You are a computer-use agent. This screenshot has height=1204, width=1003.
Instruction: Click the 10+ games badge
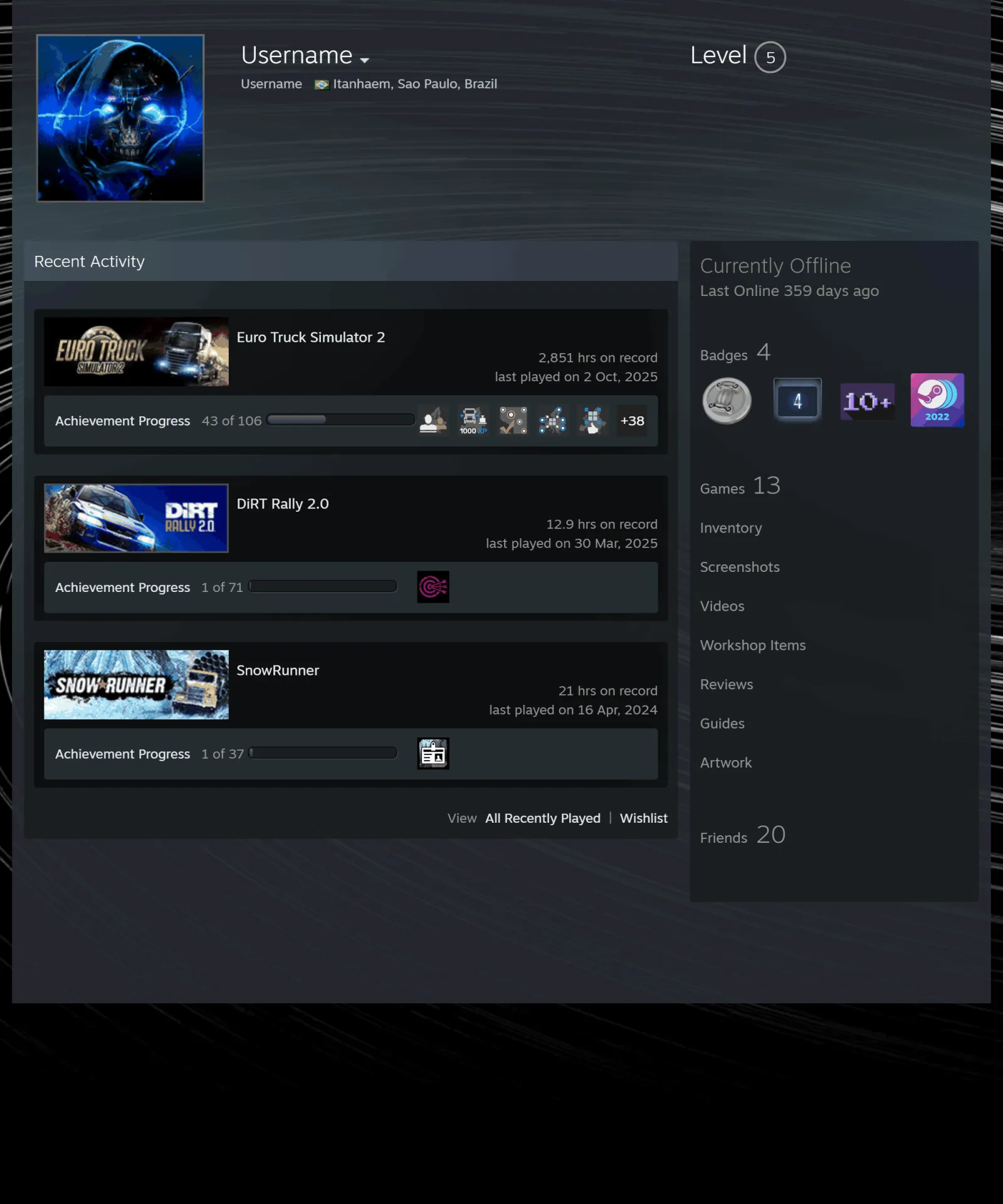[x=868, y=401]
